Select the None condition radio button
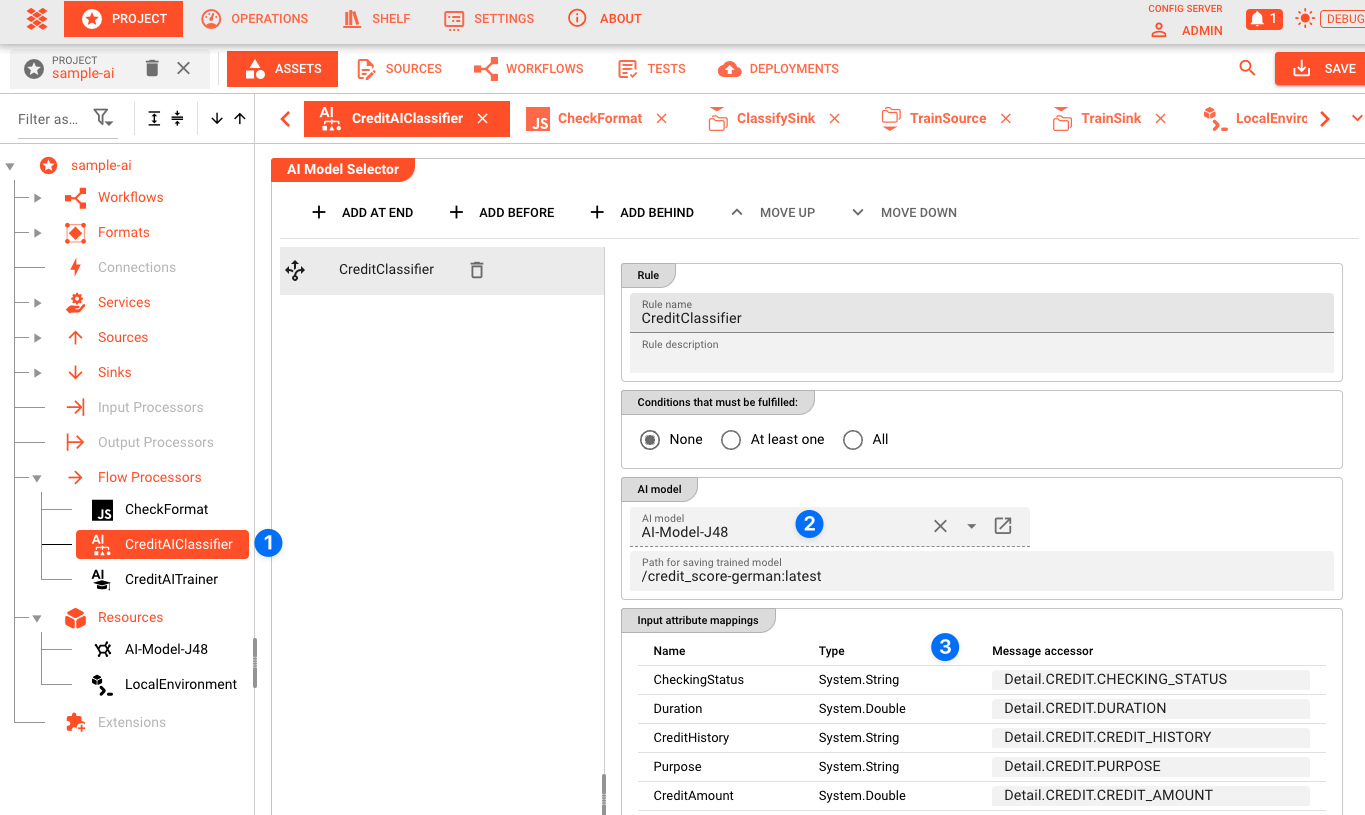The image size is (1365, 815). [x=651, y=440]
